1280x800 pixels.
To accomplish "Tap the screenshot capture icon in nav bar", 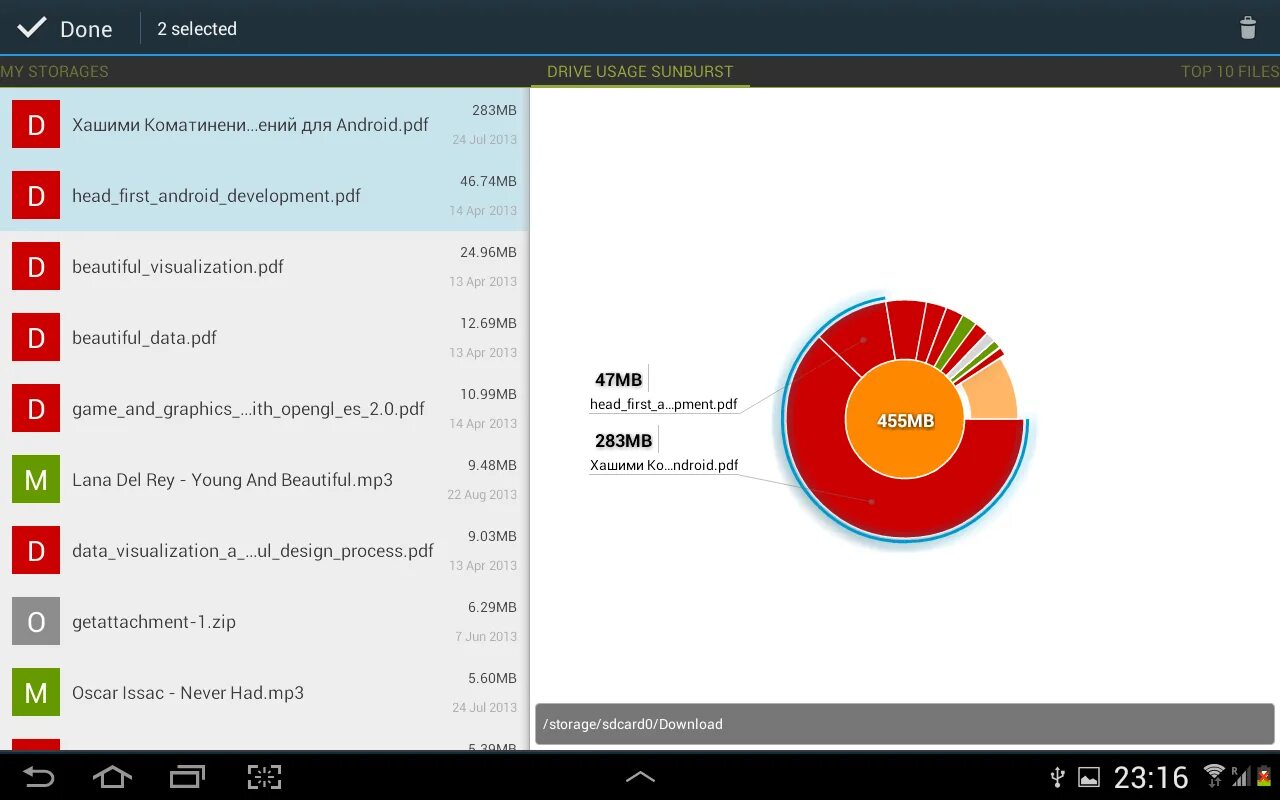I will 264,777.
